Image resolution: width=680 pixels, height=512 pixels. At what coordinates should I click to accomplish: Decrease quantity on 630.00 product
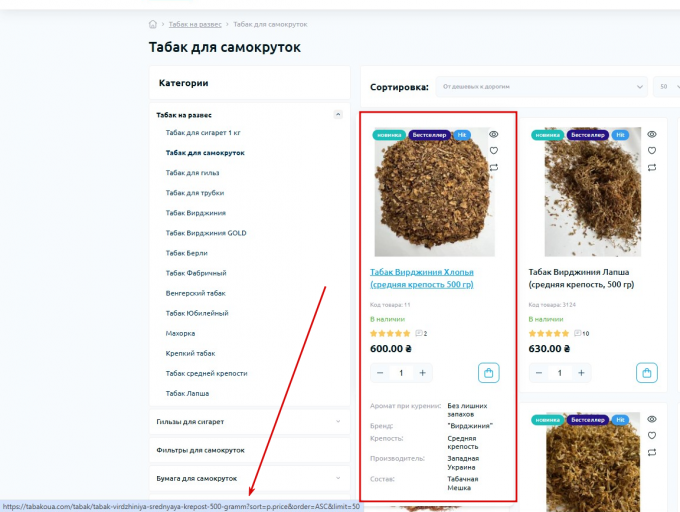coord(539,373)
